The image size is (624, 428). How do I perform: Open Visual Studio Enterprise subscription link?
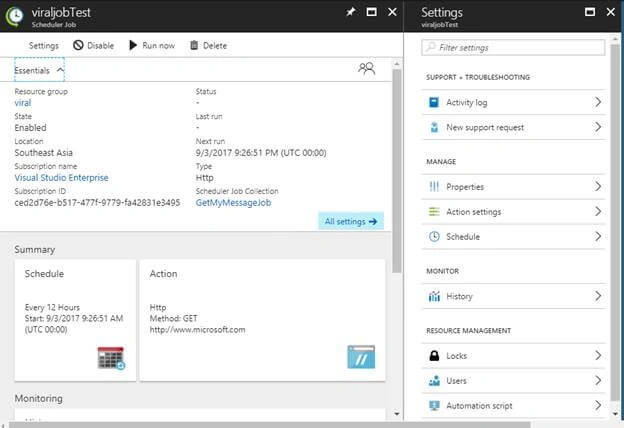61,178
